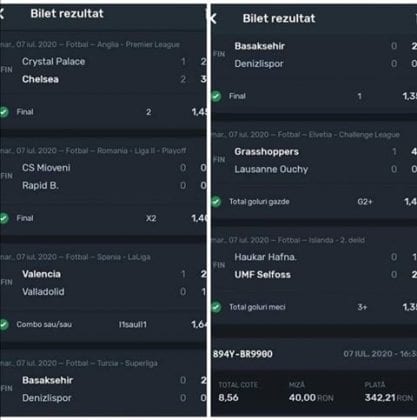Close the left Bilet rezultat screen
The width and height of the screenshot is (417, 420).
click(x=1, y=14)
